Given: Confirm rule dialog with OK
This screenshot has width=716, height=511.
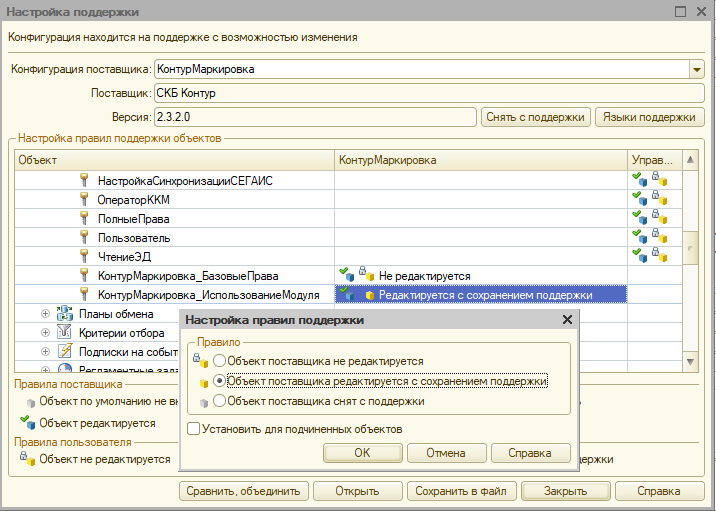Looking at the screenshot, I should click(363, 453).
